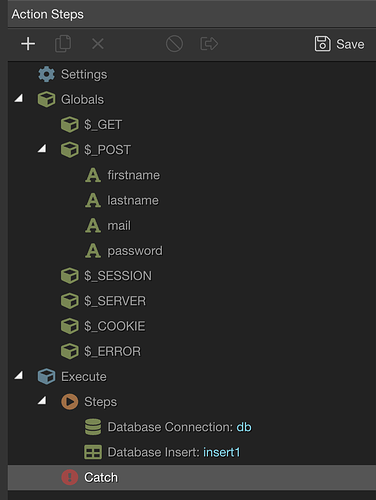Select the password POST variable
The image size is (376, 500).
(x=135, y=251)
